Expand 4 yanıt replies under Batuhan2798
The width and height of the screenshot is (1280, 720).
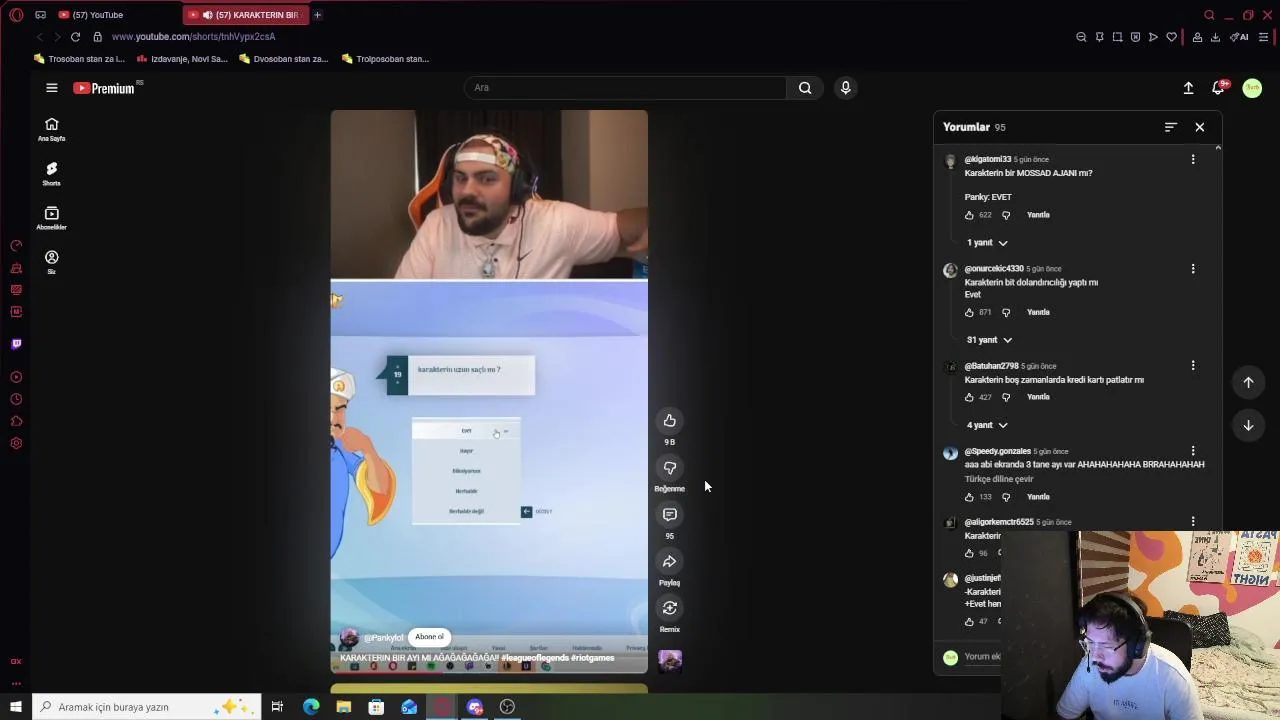[x=987, y=425]
